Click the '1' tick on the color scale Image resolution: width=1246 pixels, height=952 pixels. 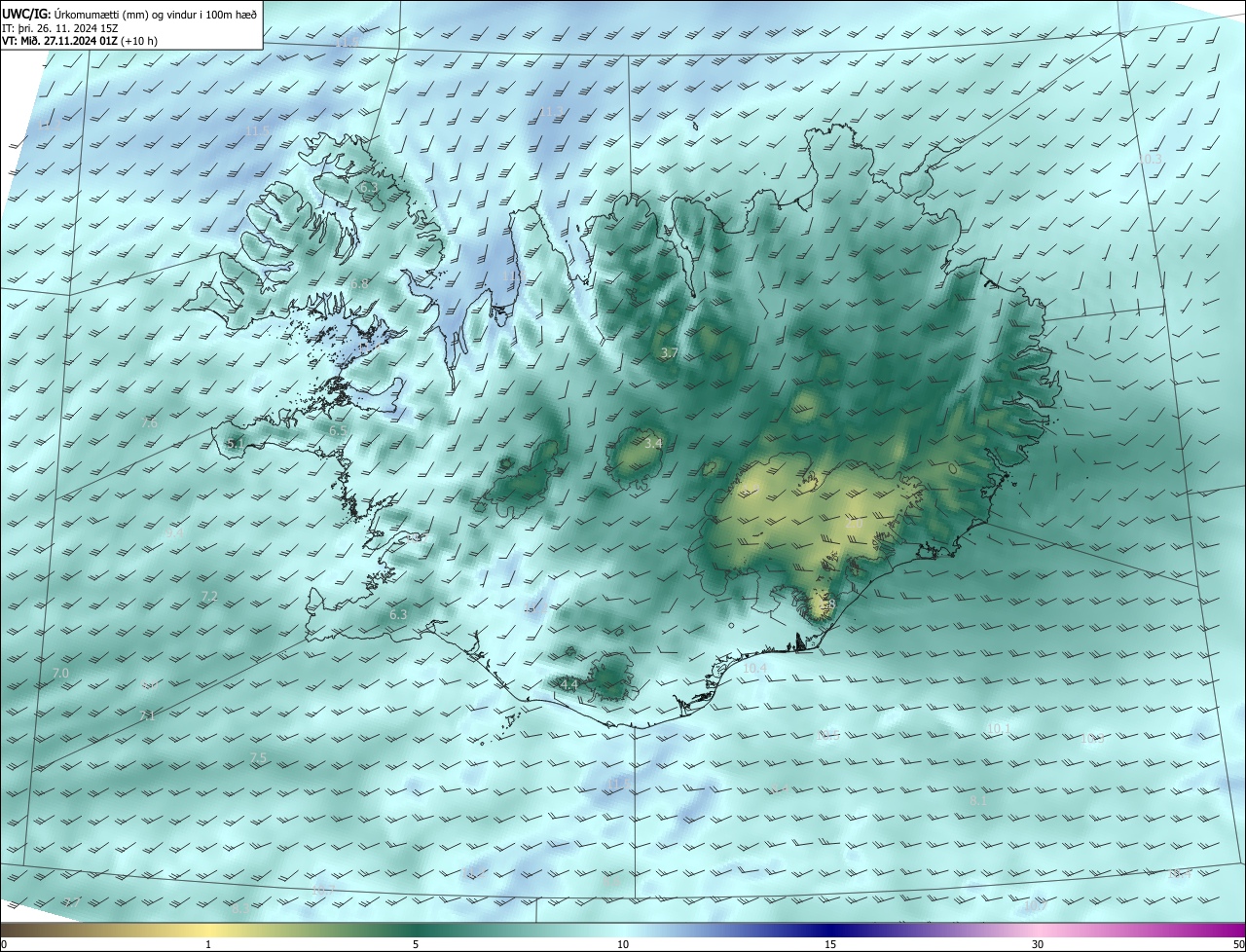click(208, 945)
